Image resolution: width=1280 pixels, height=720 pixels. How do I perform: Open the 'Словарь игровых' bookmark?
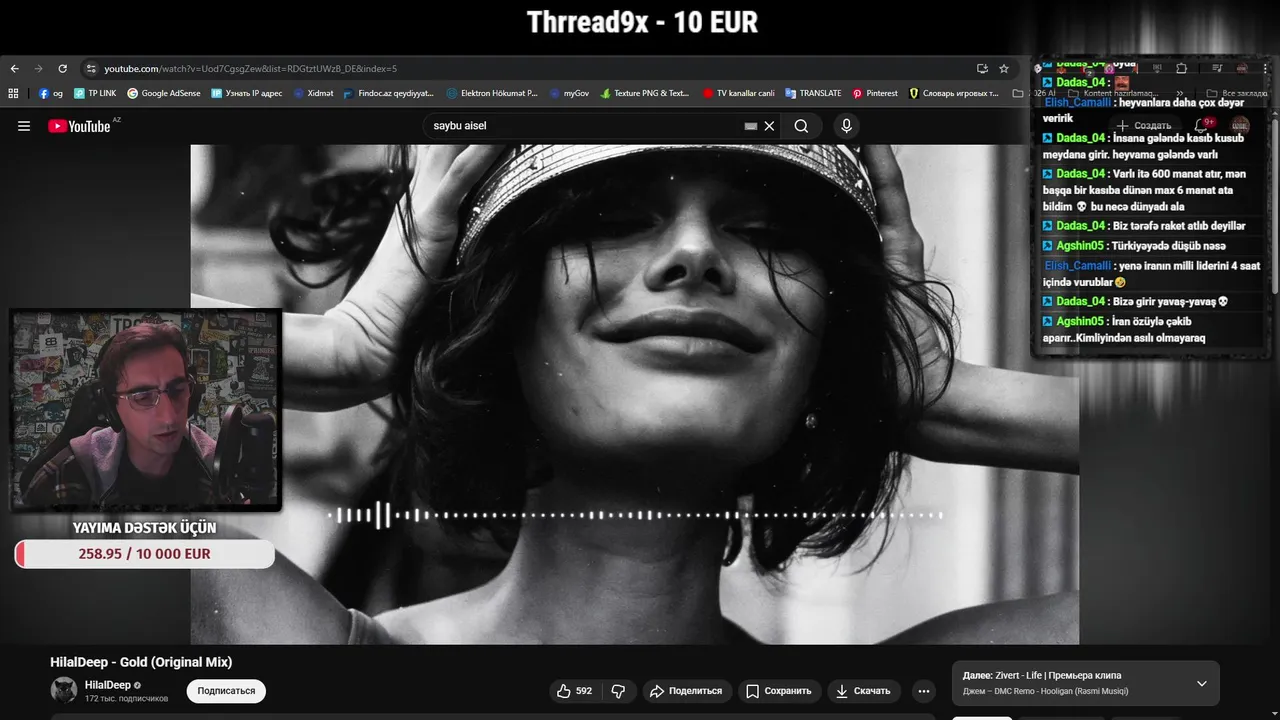click(954, 93)
